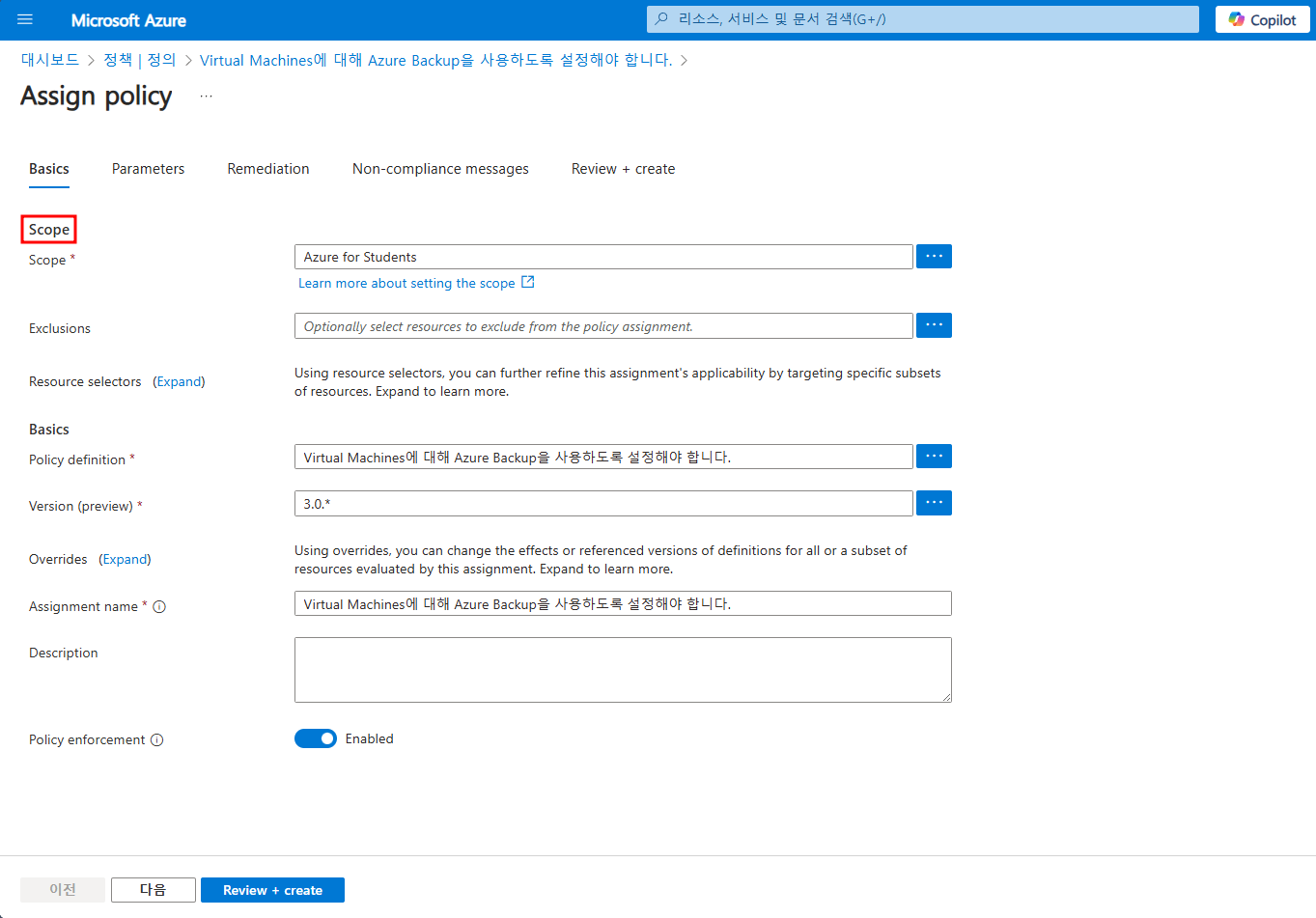Click the Scope field Azure for Students
Image resolution: width=1316 pixels, height=918 pixels.
(603, 257)
